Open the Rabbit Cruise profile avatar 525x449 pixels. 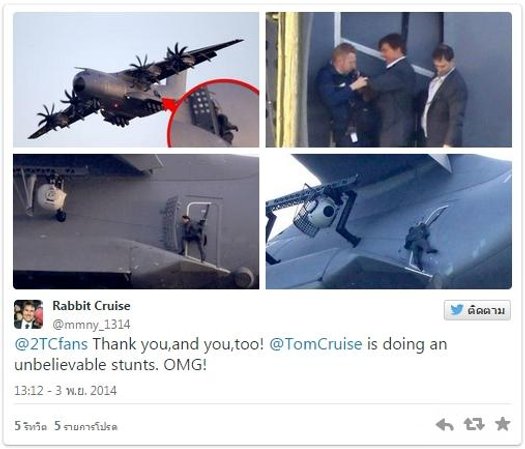pos(28,314)
